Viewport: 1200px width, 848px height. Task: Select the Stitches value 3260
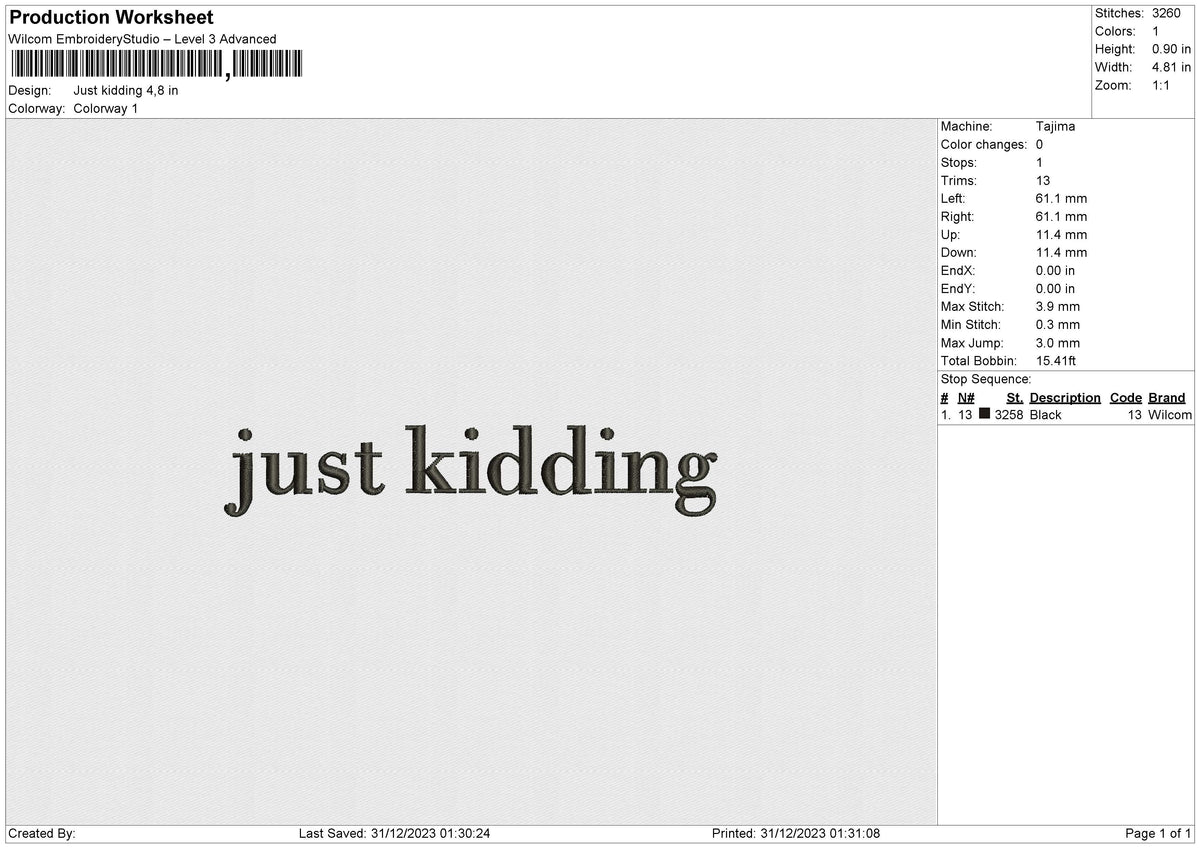(1166, 13)
